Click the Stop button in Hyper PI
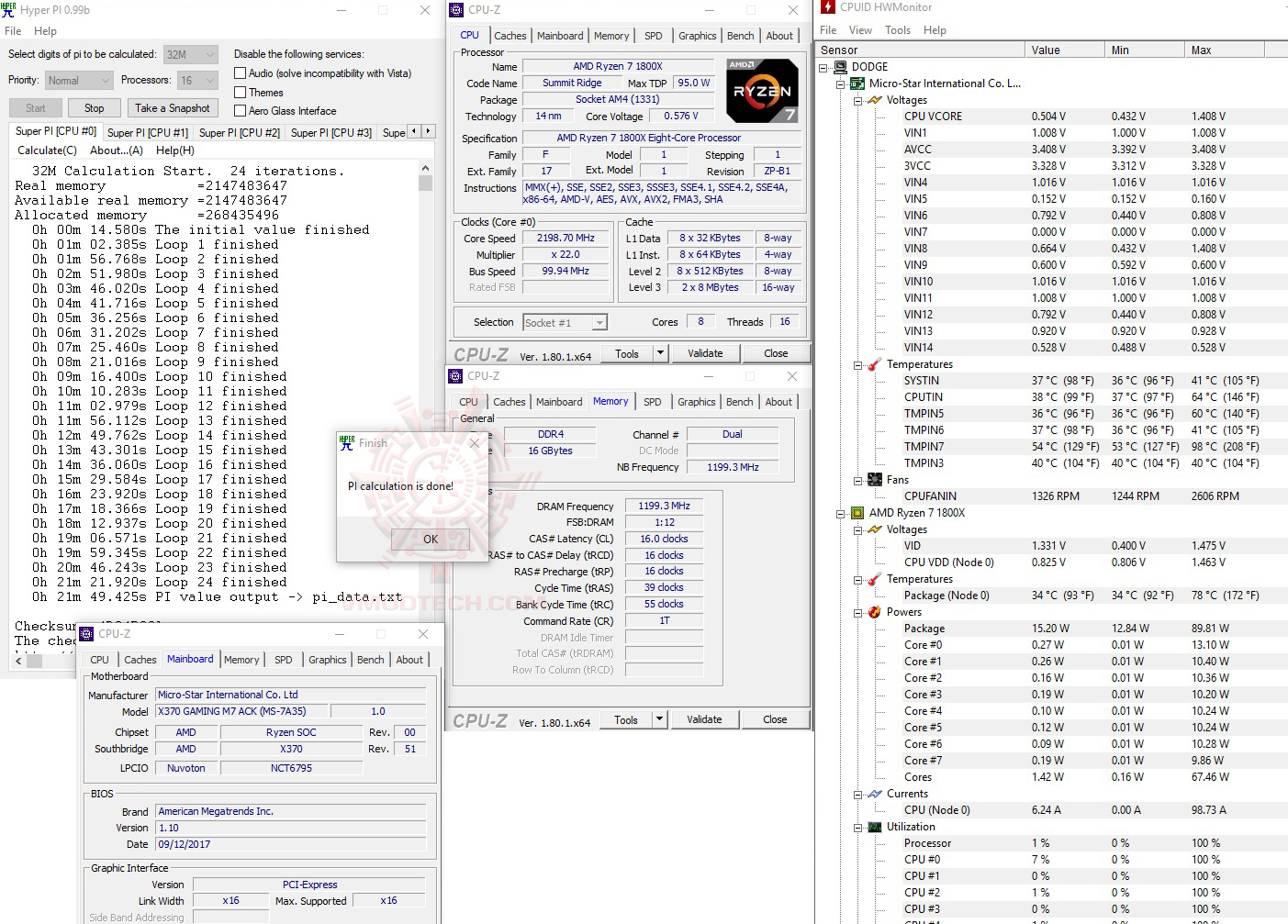The height and width of the screenshot is (924, 1288). tap(95, 108)
